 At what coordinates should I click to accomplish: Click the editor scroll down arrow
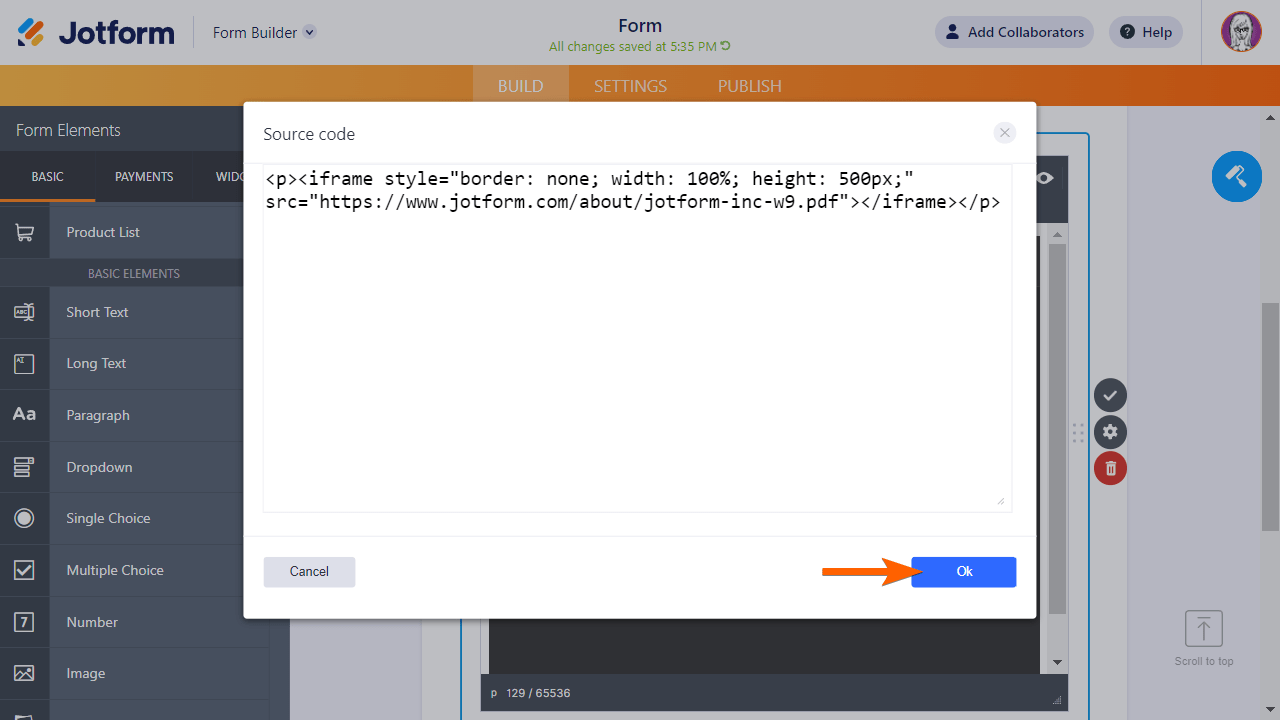coord(1058,663)
